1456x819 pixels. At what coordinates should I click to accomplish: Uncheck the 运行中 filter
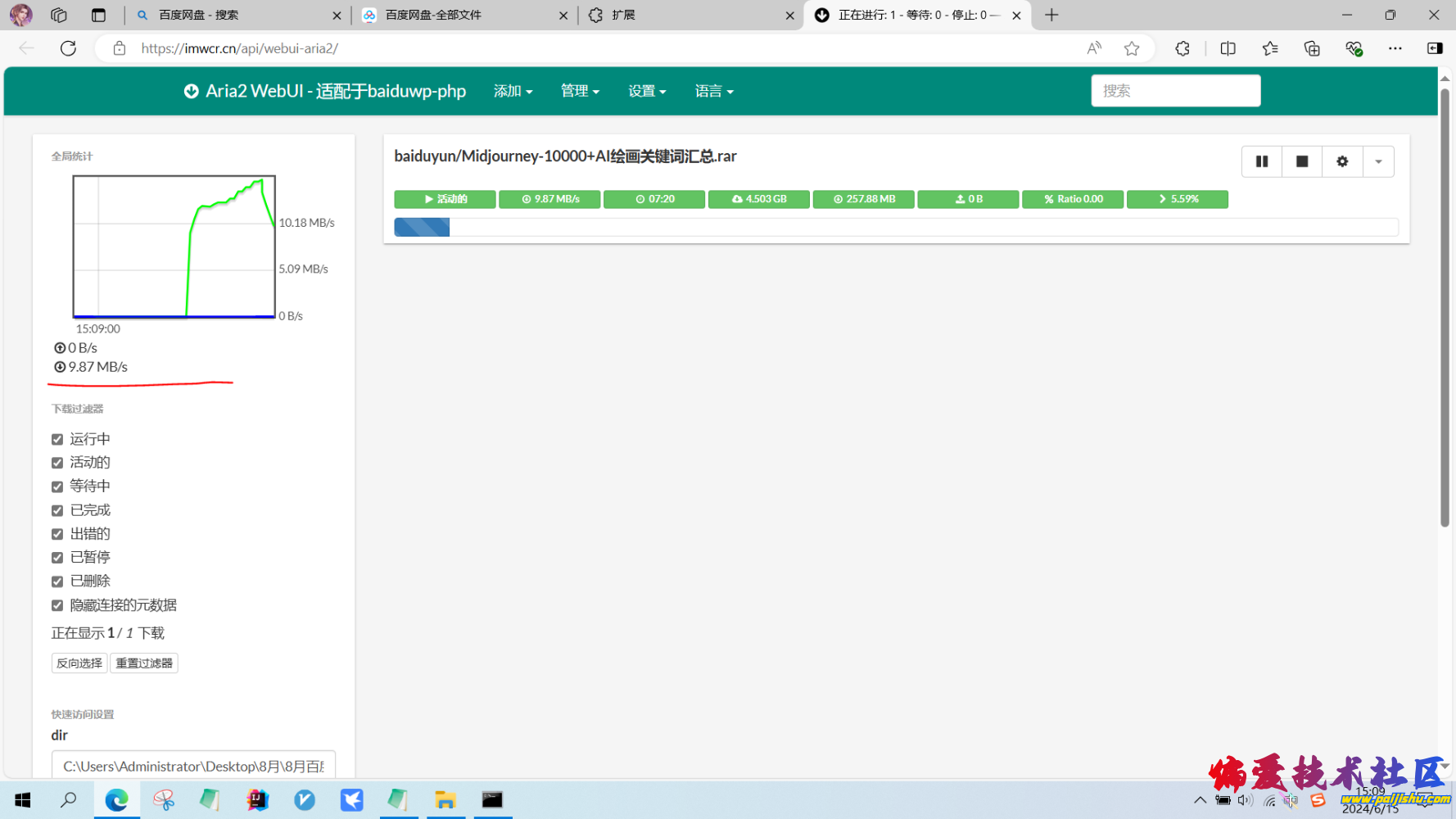(57, 440)
